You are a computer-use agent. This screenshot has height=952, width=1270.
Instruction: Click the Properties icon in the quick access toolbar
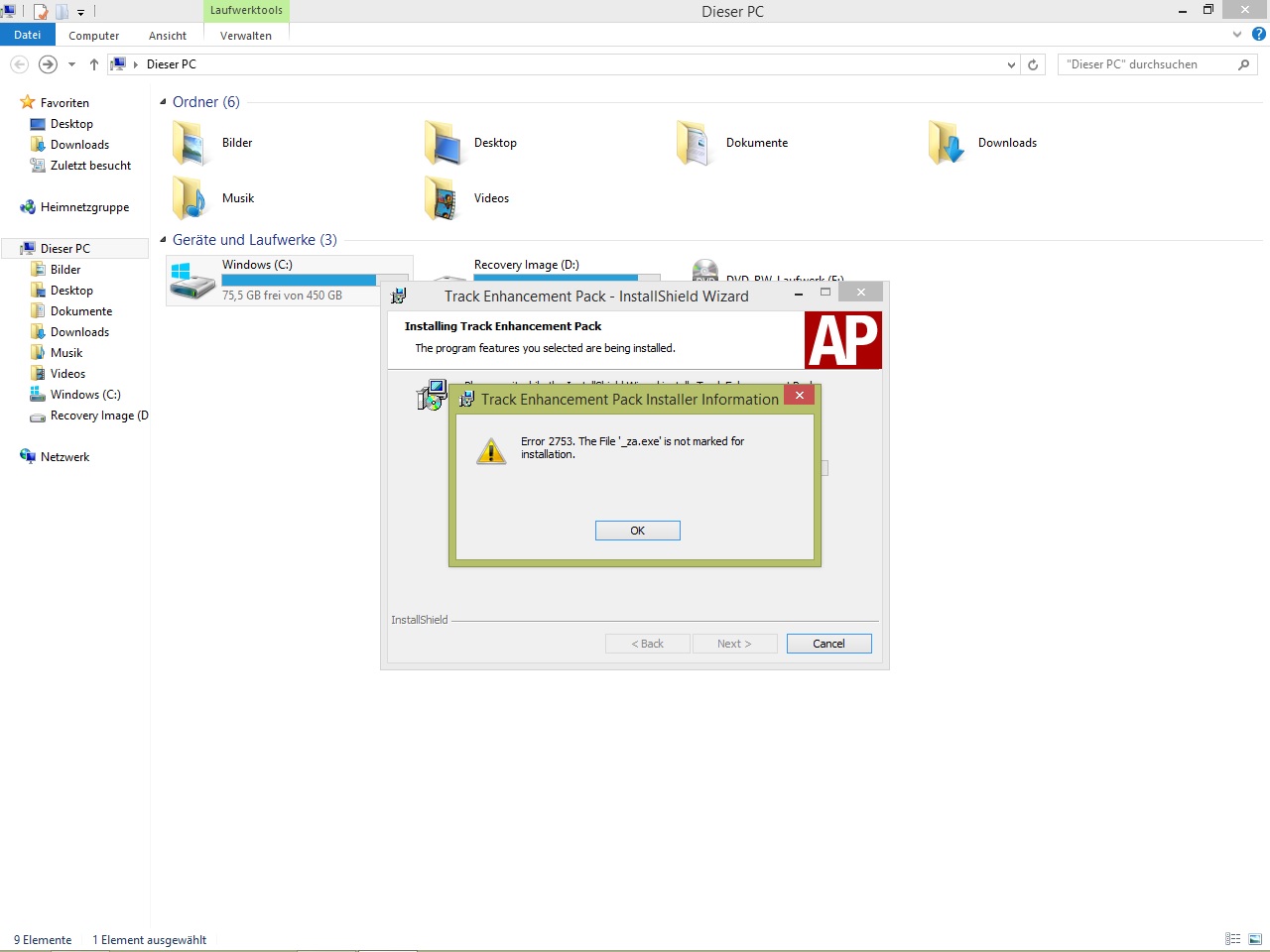(x=41, y=12)
